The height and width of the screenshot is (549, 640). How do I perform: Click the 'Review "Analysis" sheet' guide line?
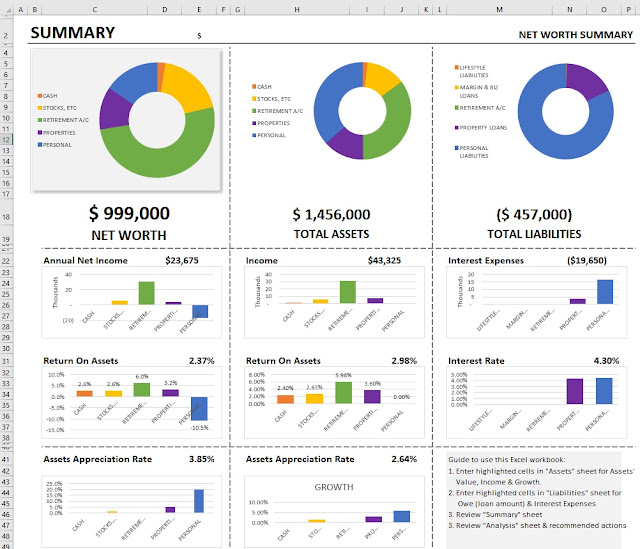click(x=537, y=525)
